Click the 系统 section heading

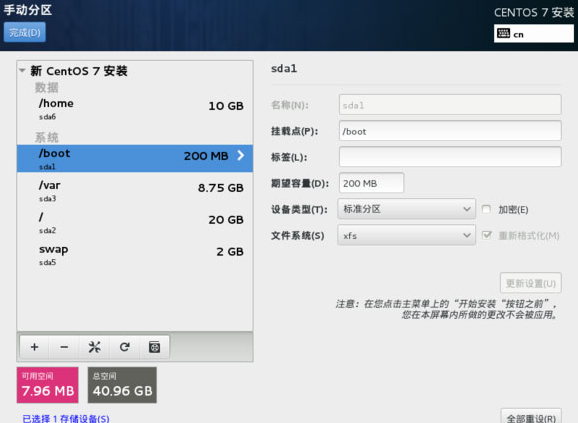47,137
